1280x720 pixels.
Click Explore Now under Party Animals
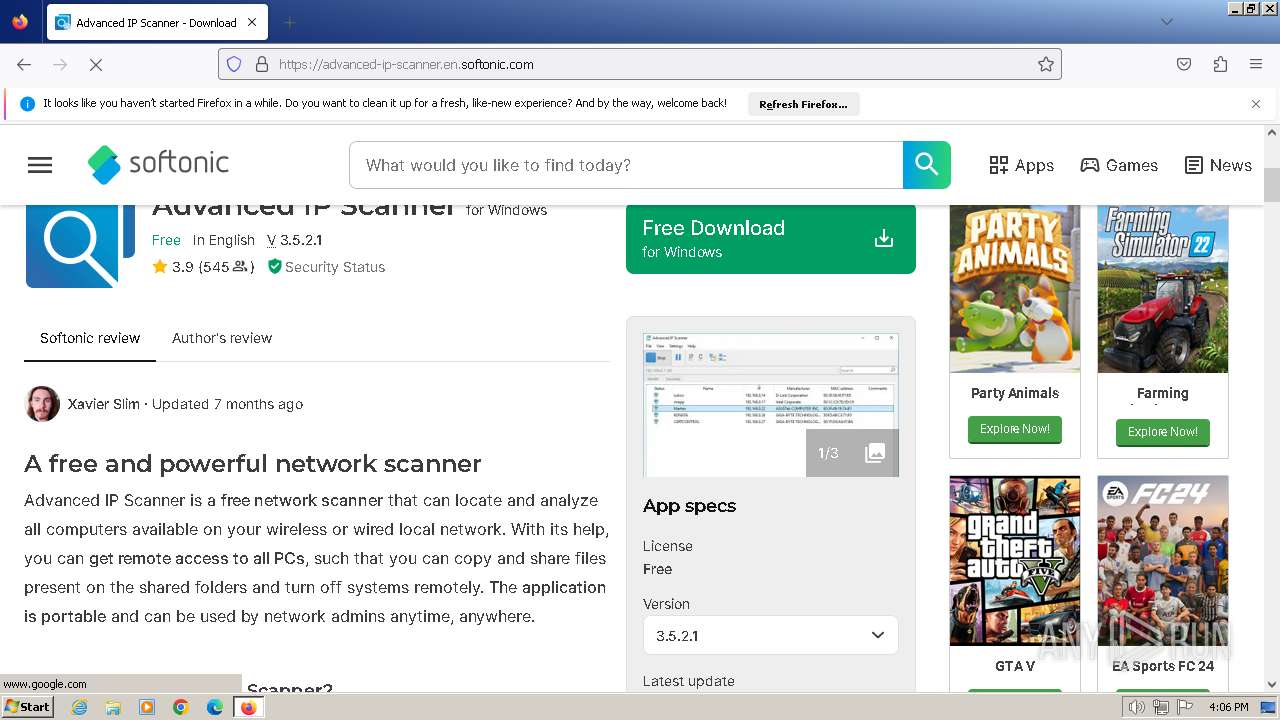tap(1014, 429)
